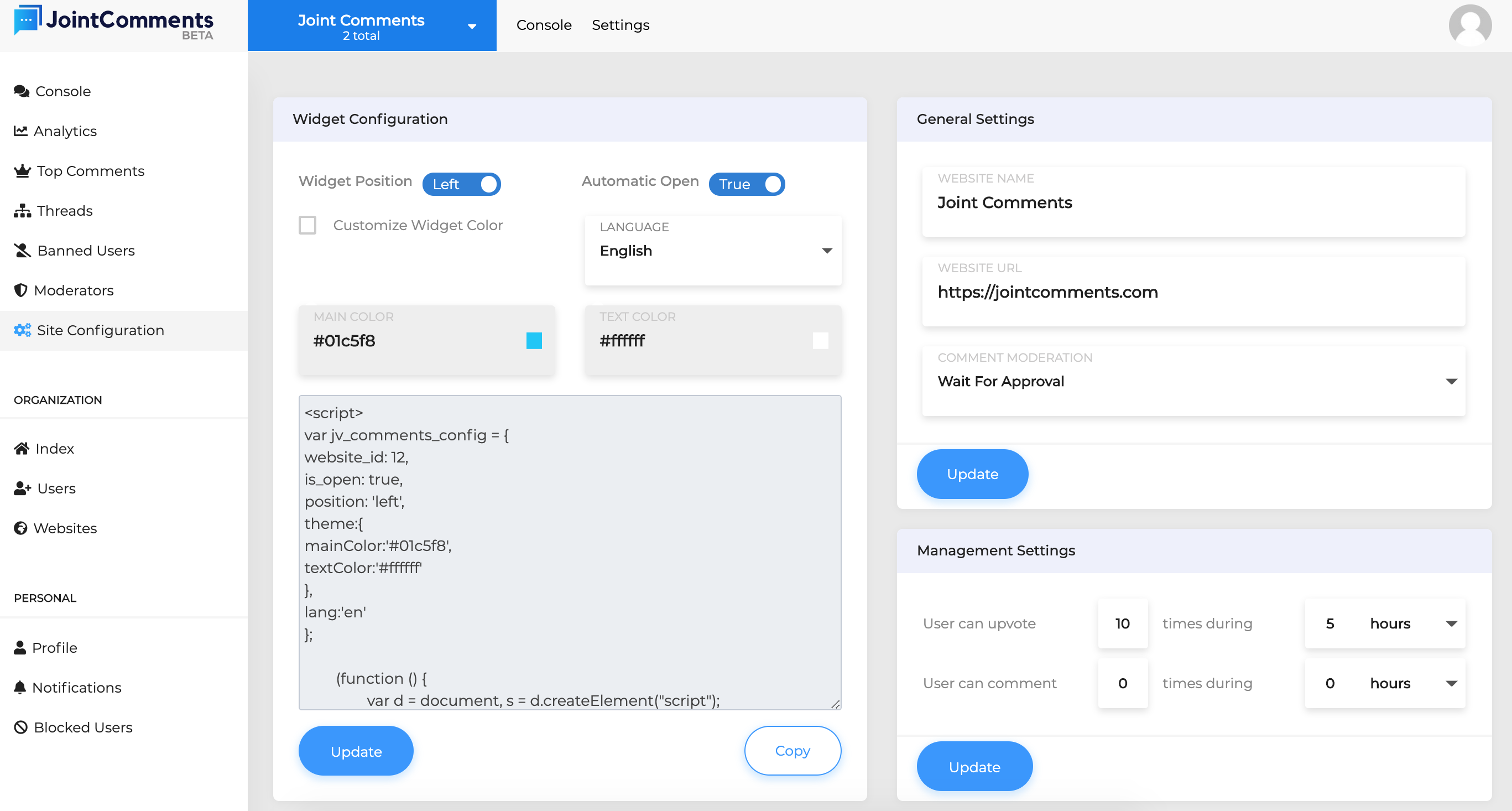Click the Analytics chart icon in sidebar
1512x811 pixels.
20,131
